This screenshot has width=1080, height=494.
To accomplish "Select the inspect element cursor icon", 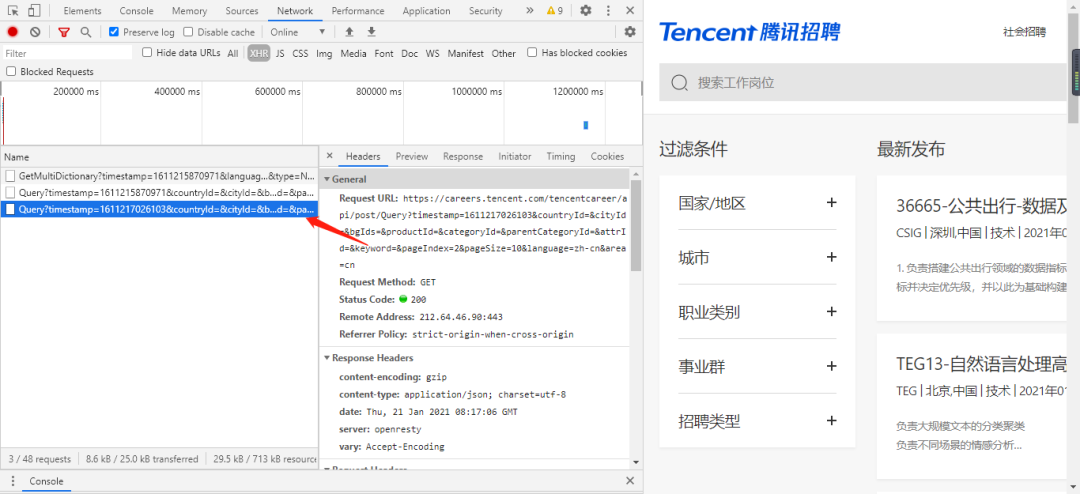I will tap(13, 10).
